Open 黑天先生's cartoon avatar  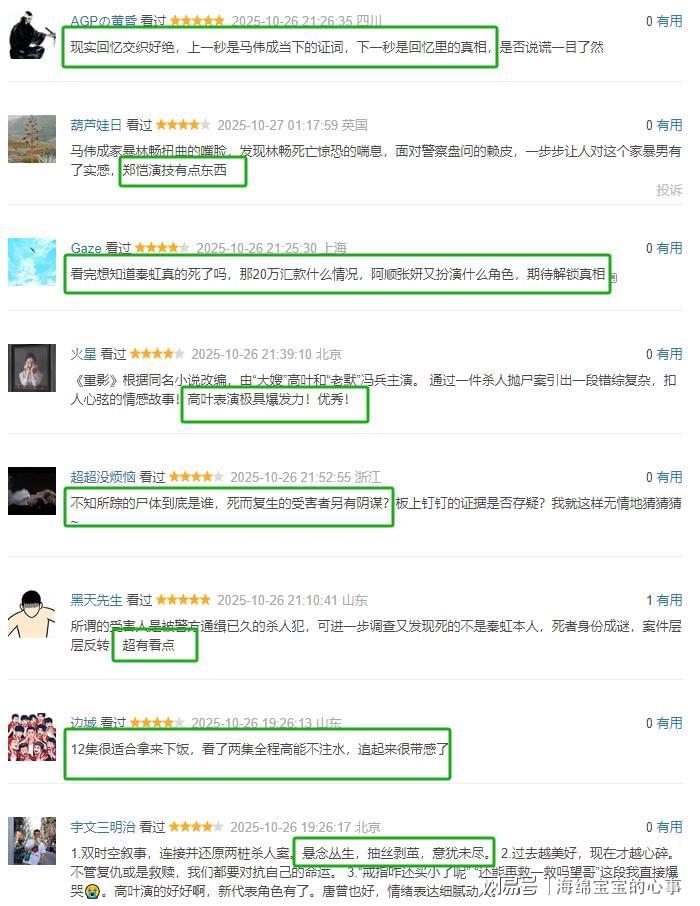coord(32,614)
